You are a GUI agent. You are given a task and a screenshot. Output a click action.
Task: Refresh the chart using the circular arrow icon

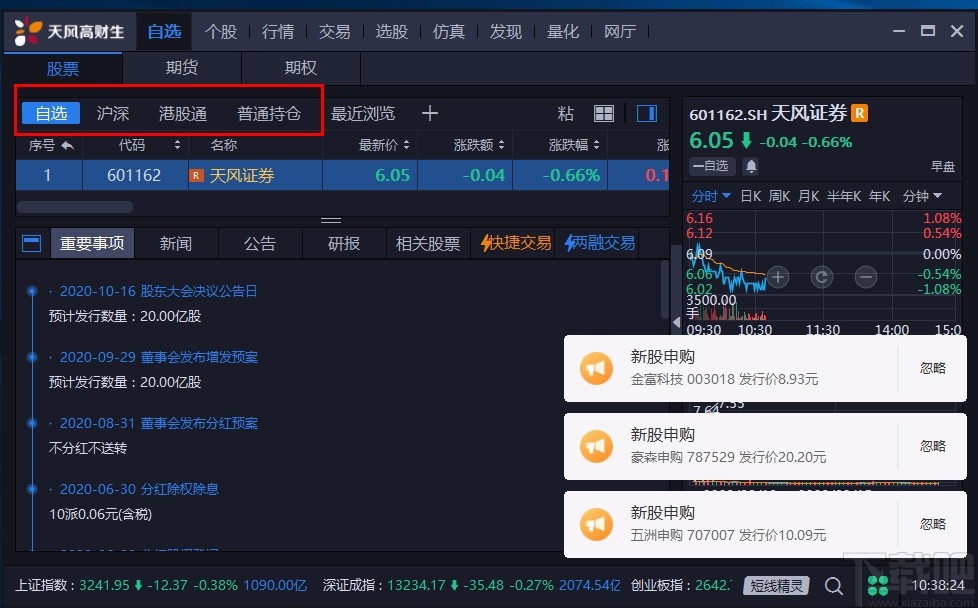tap(820, 277)
